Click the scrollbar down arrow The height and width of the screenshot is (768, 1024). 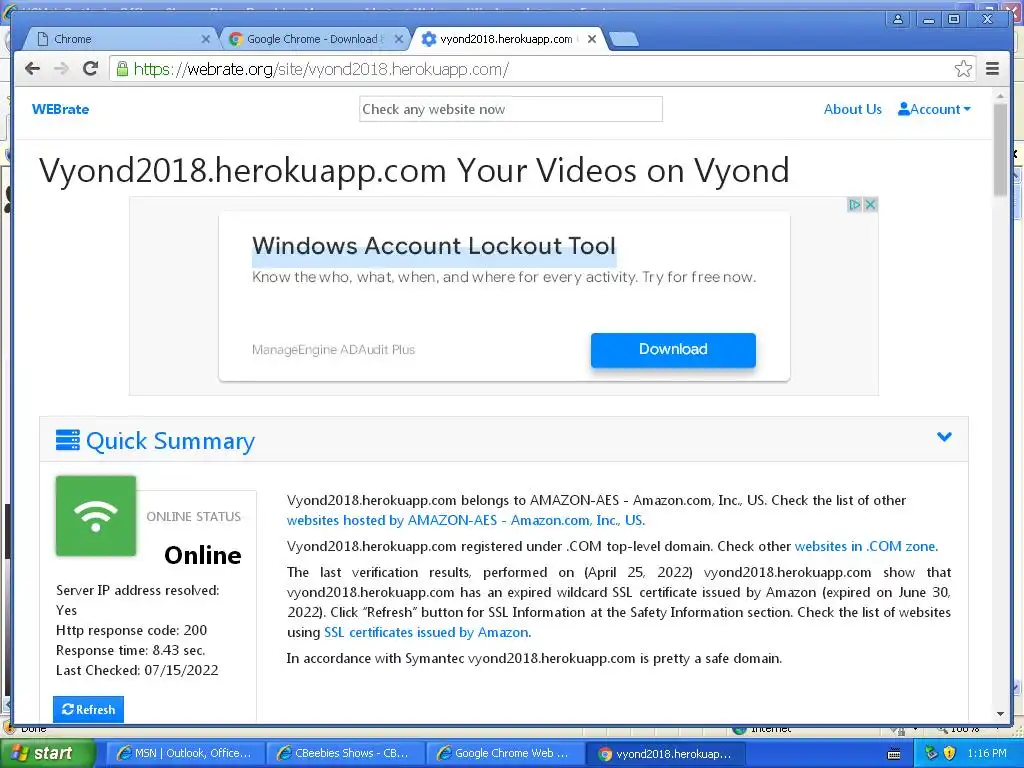click(1000, 714)
